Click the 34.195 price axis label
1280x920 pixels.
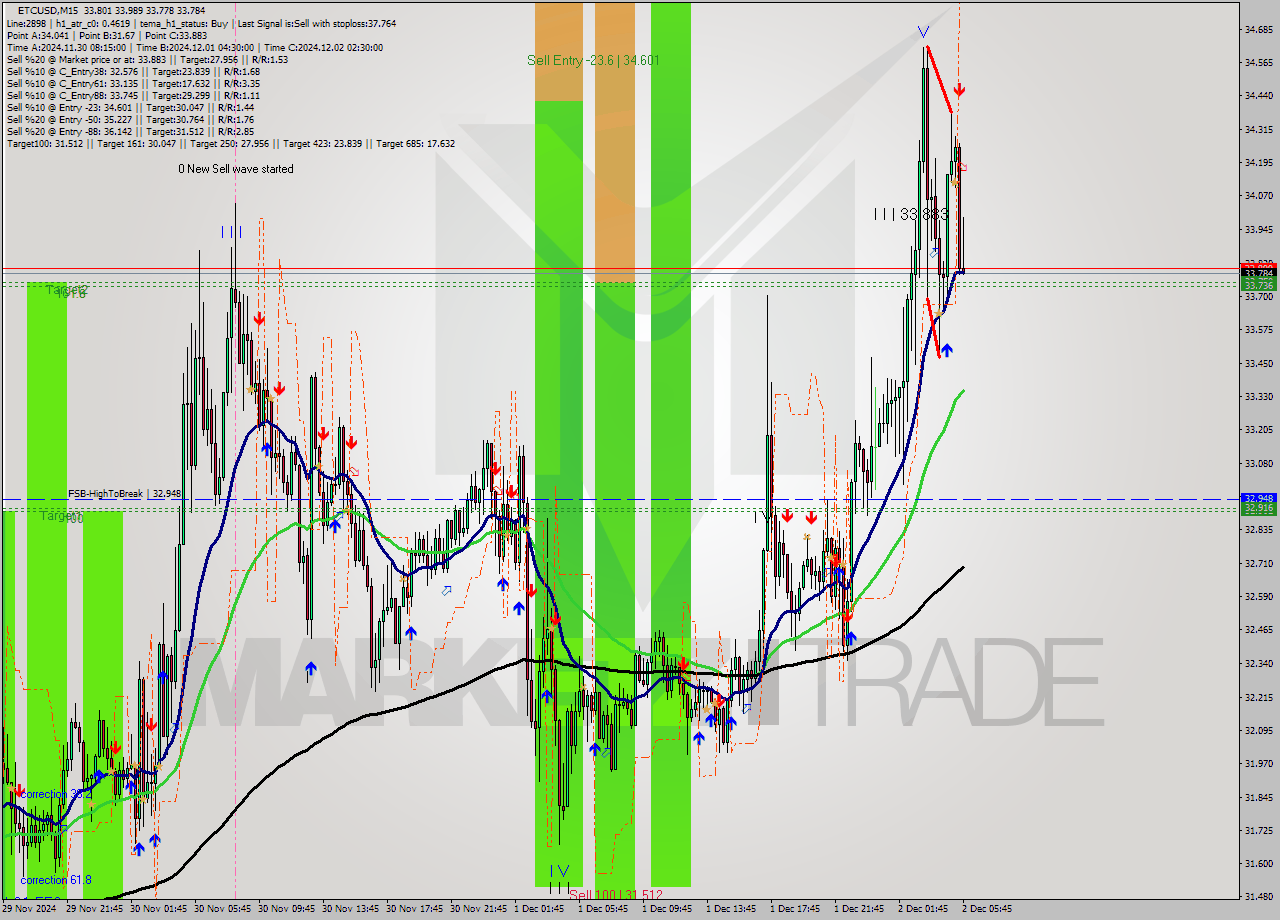(x=1260, y=162)
